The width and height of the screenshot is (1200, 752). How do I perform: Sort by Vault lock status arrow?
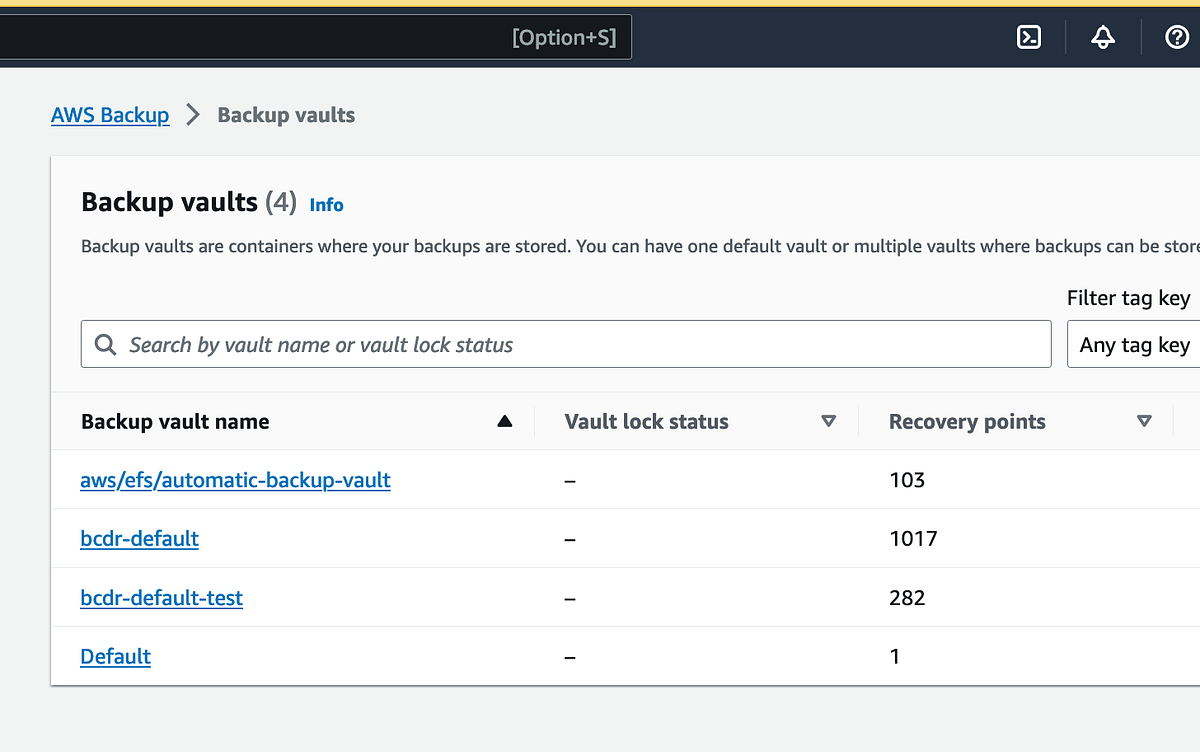828,422
